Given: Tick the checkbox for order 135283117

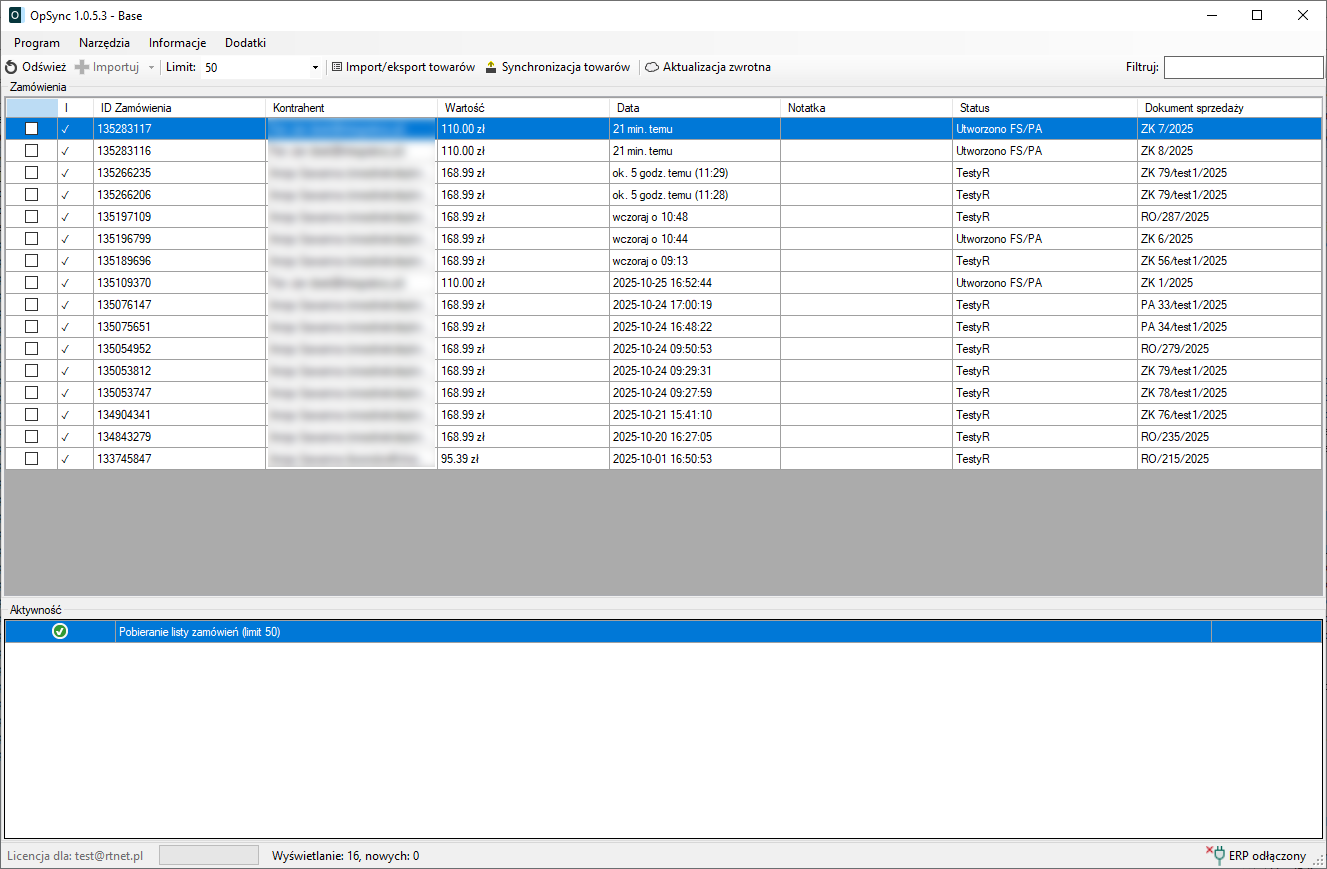Looking at the screenshot, I should [32, 129].
